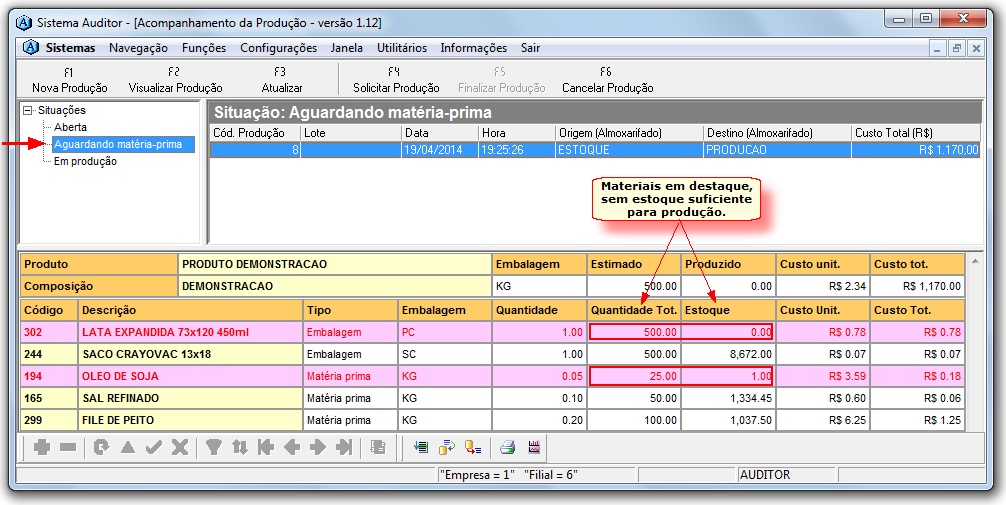Open the Funções menu
Screen dimensions: 1006x505
coord(203,48)
